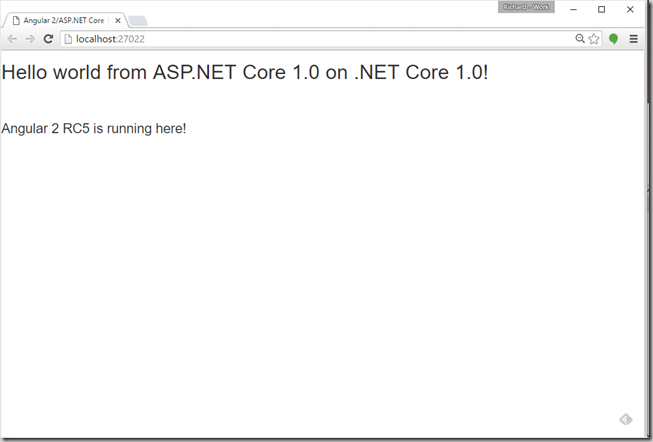Viewport: 653px width, 442px height.
Task: Close the Angular 2/ASP.NET Core tab
Action: (118, 20)
